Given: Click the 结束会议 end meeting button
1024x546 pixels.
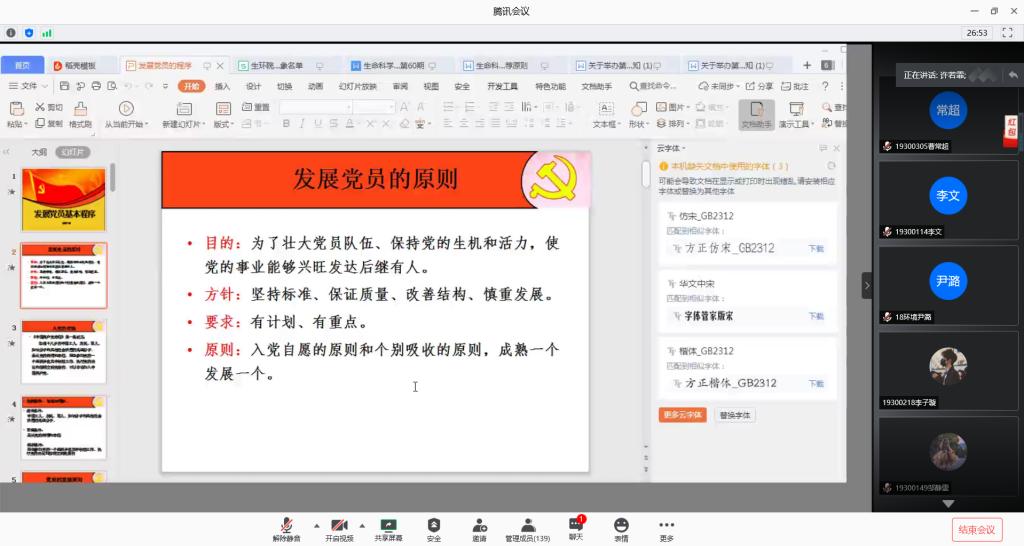Looking at the screenshot, I should point(976,529).
